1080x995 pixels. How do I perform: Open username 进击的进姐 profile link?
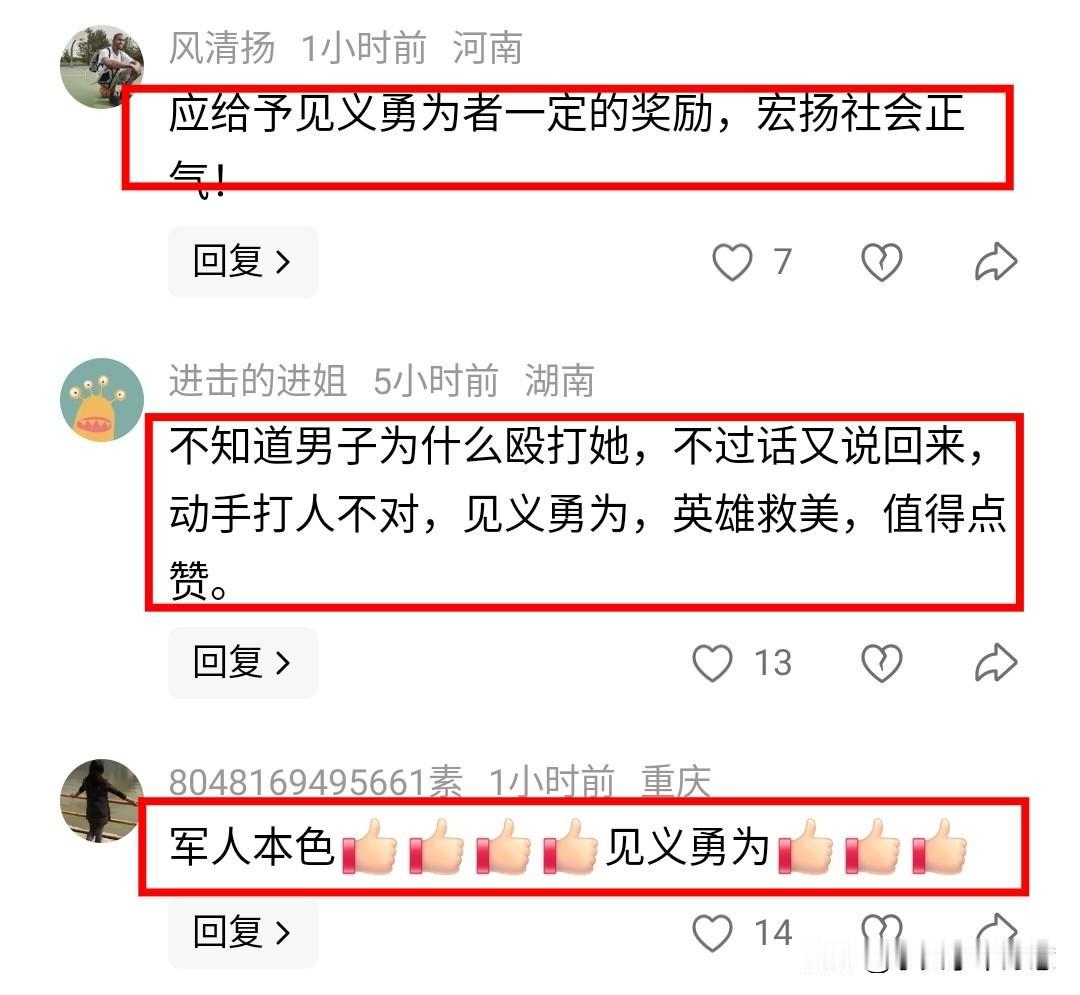[258, 381]
